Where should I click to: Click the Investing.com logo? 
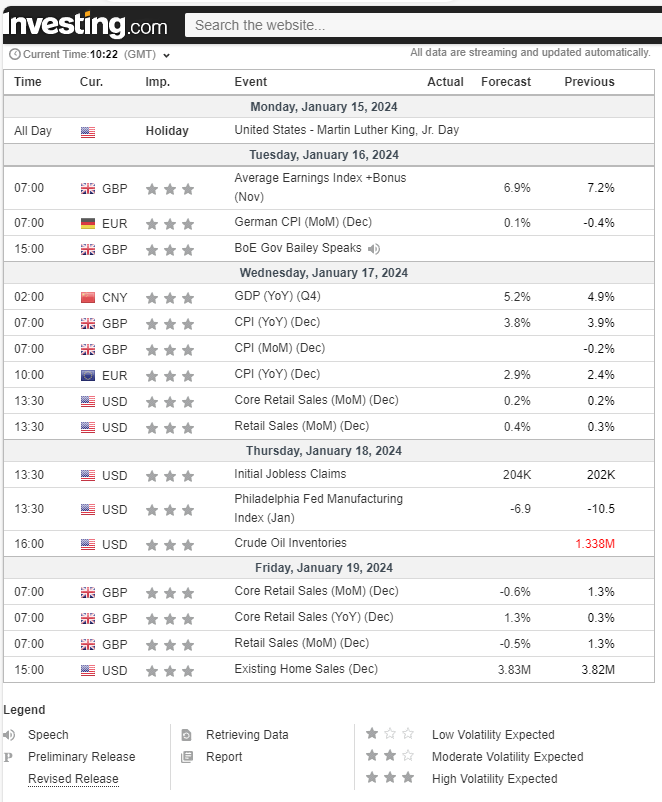tap(86, 24)
